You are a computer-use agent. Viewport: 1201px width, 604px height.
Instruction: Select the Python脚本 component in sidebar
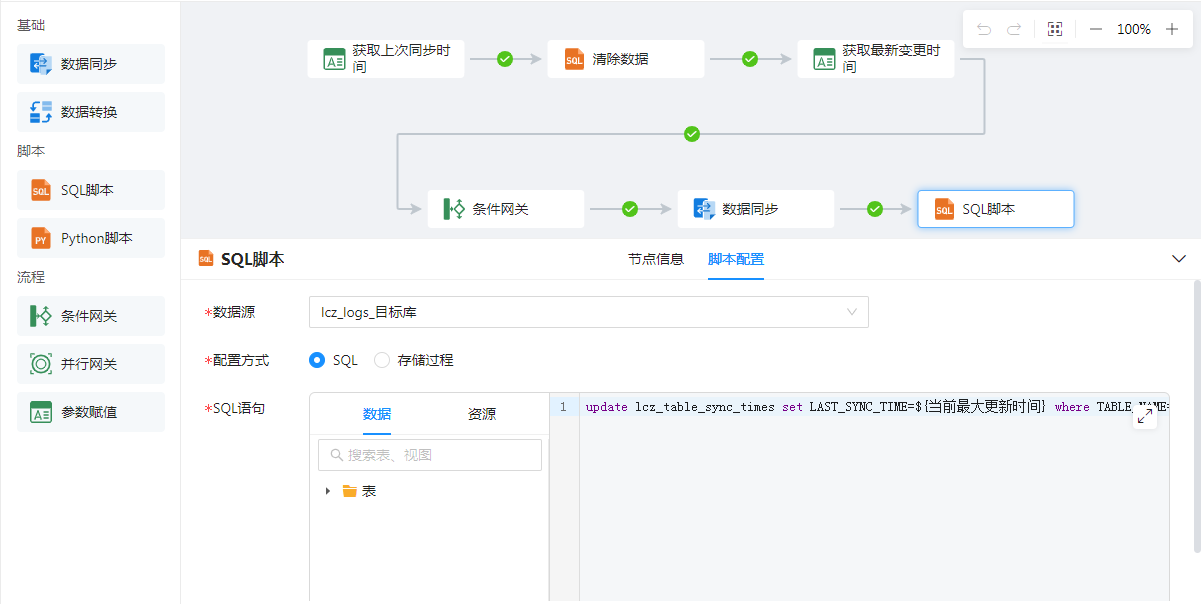click(x=90, y=238)
